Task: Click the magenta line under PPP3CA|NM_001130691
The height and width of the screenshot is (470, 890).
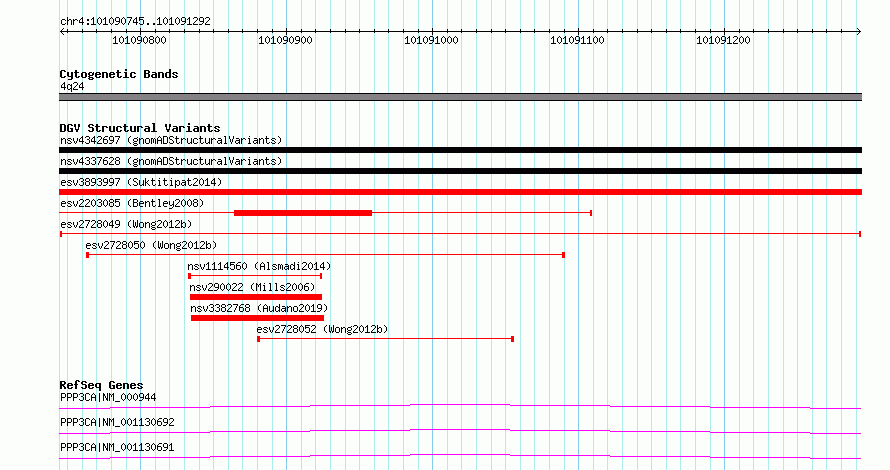Action: [x=460, y=456]
